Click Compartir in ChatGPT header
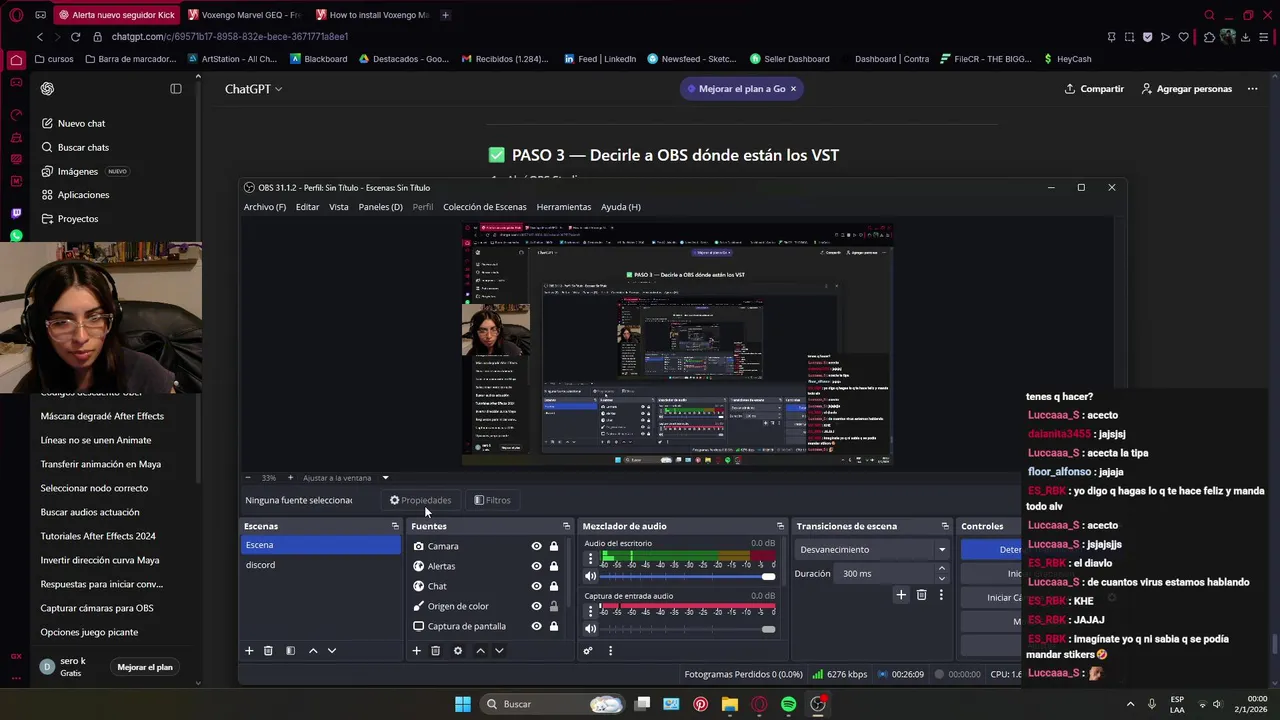 click(x=1094, y=89)
